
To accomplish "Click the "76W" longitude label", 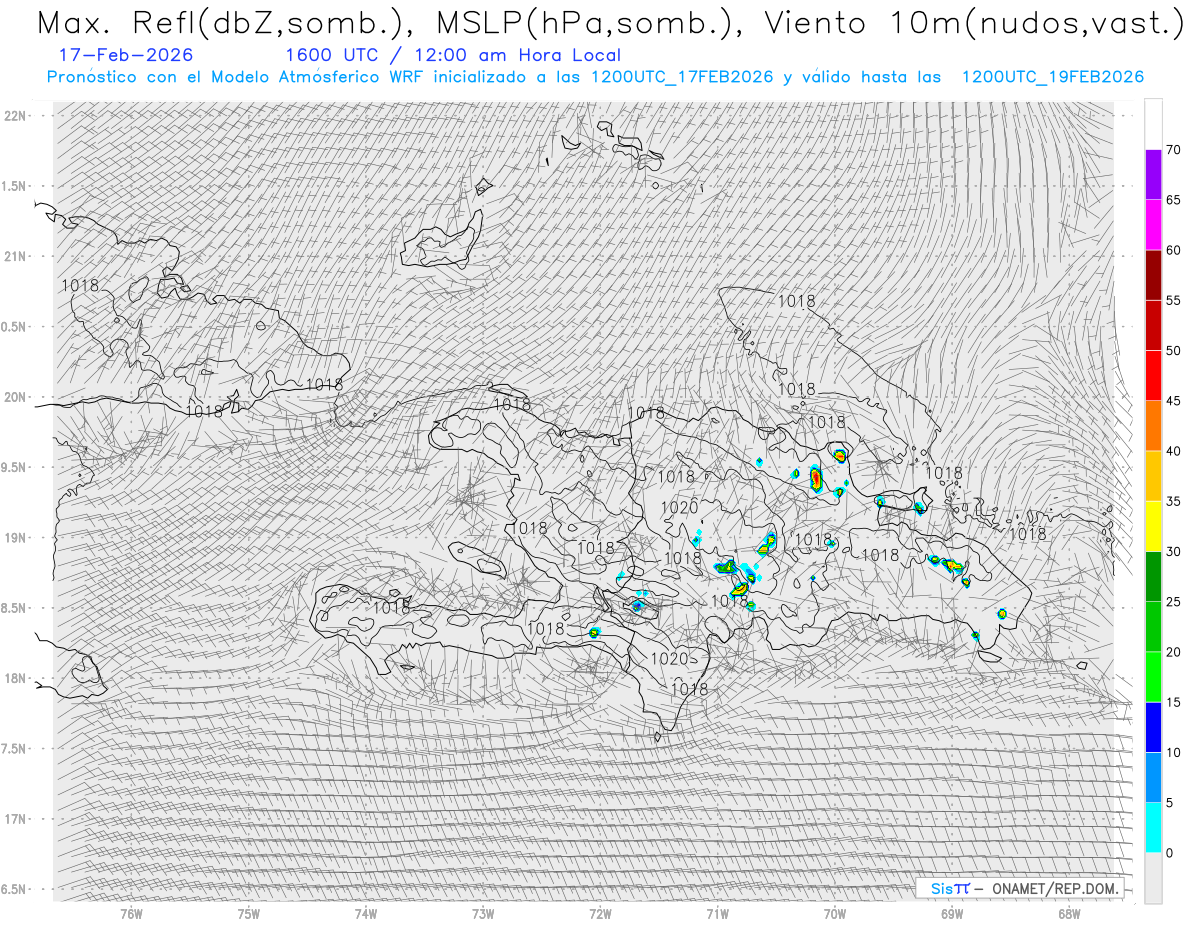I will point(131,914).
